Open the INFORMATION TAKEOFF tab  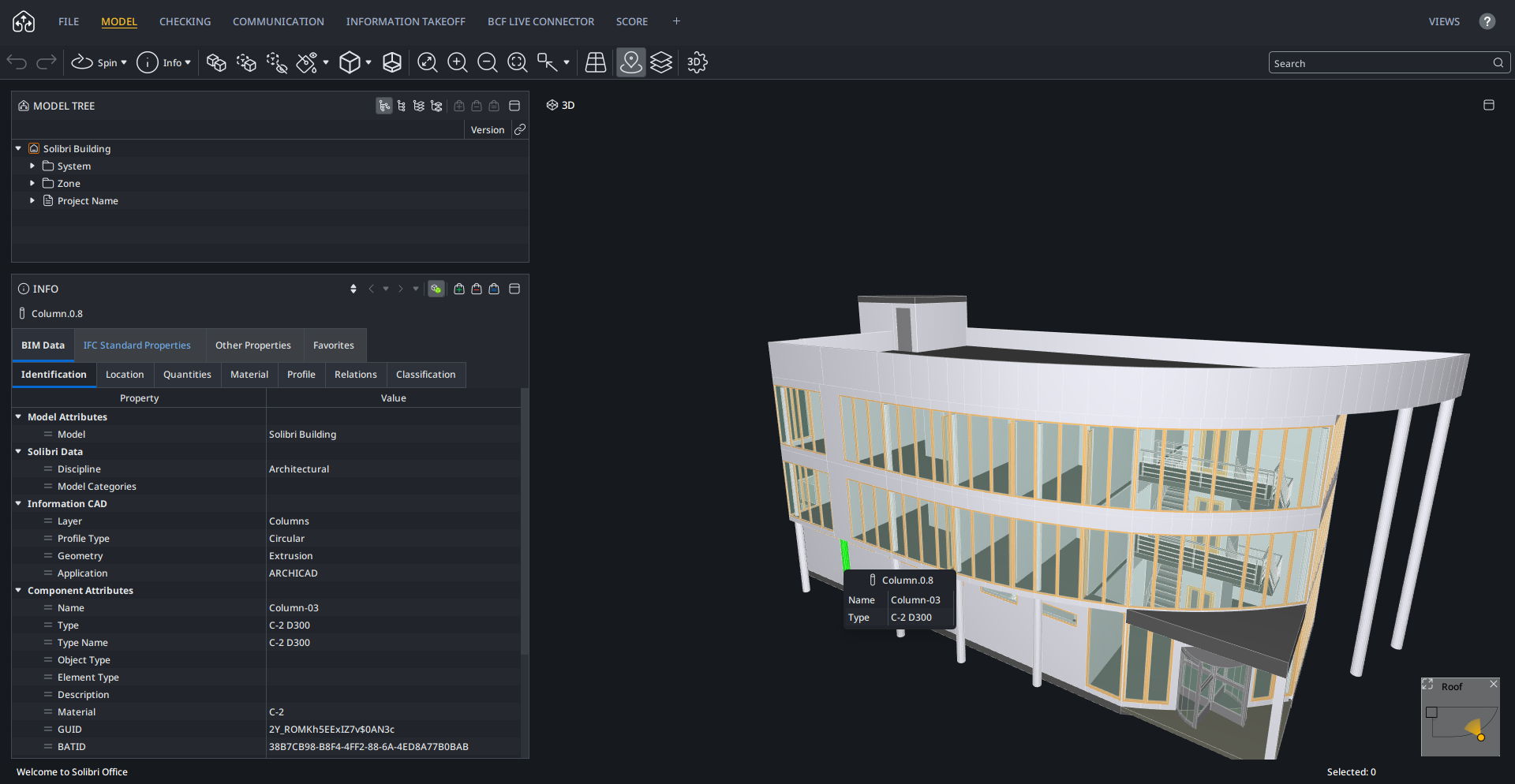pyautogui.click(x=406, y=21)
